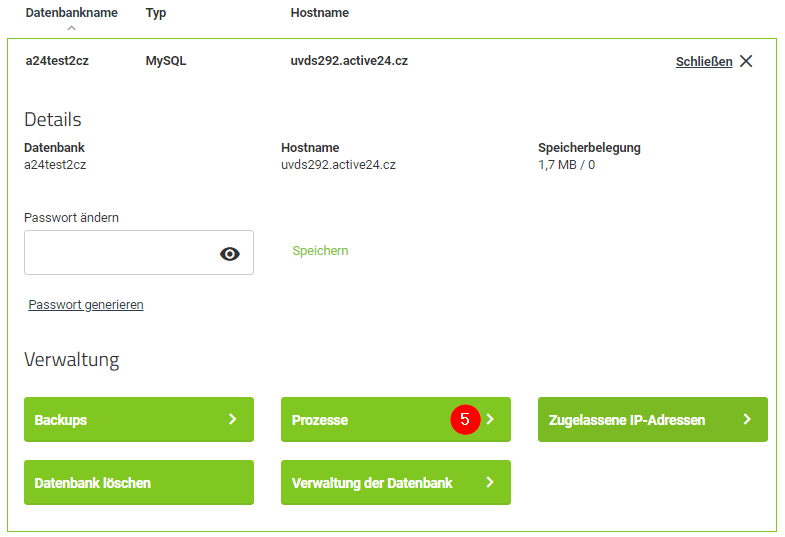This screenshot has width=785, height=537.
Task: Click the chevron on Zugelassene IP-Adressen
Action: pyautogui.click(x=747, y=420)
